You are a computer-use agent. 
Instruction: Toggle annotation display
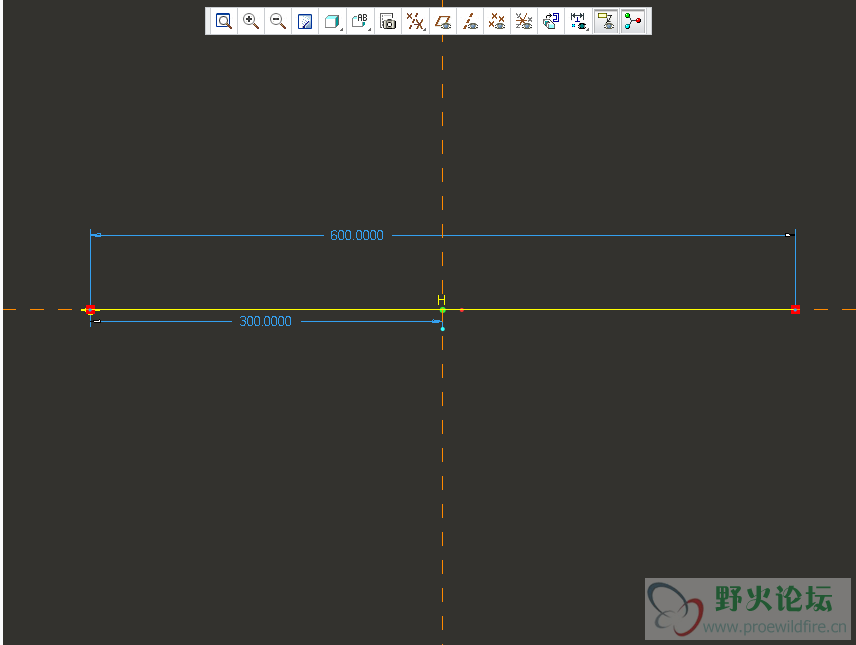click(x=606, y=21)
